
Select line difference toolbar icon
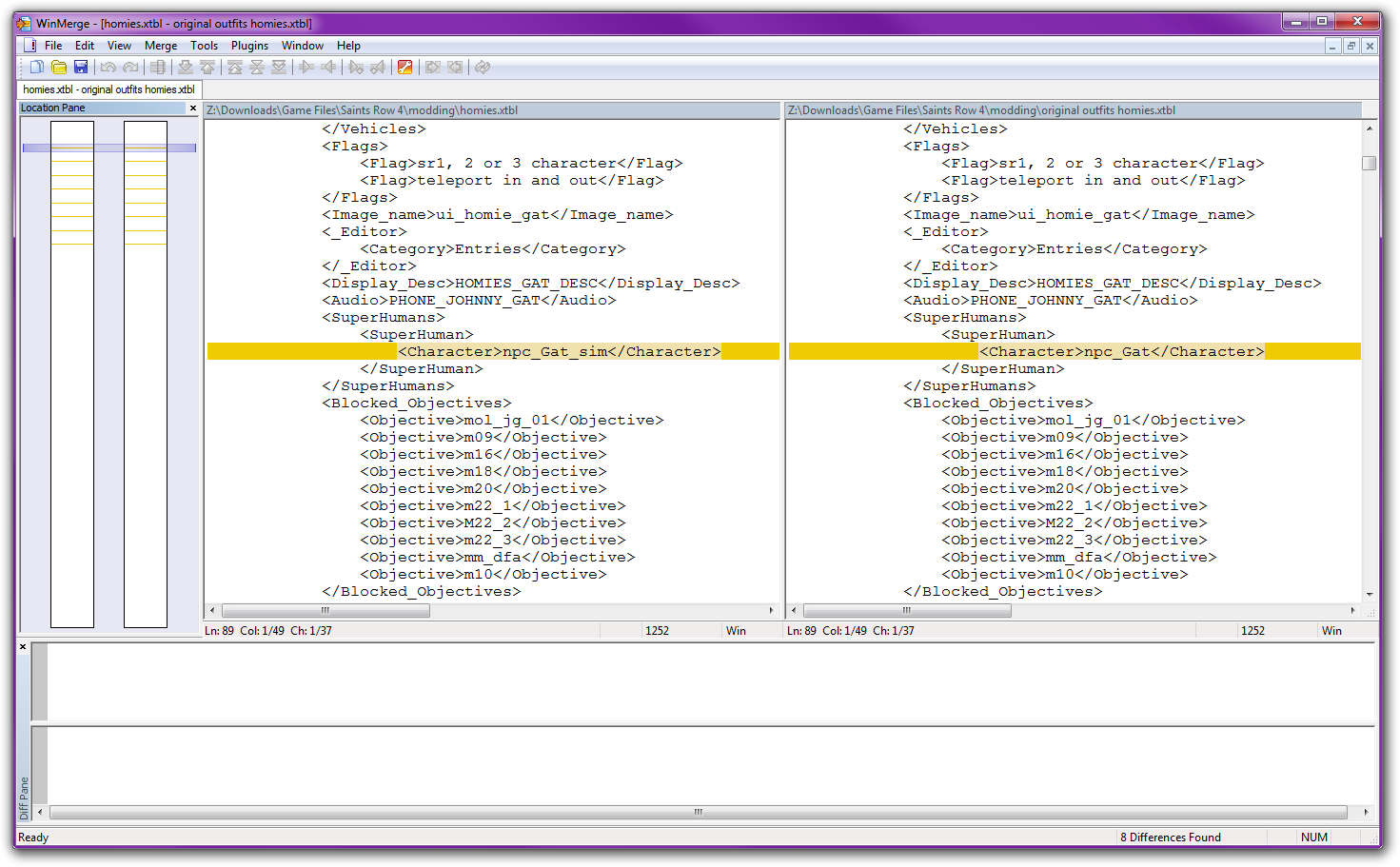click(x=158, y=67)
